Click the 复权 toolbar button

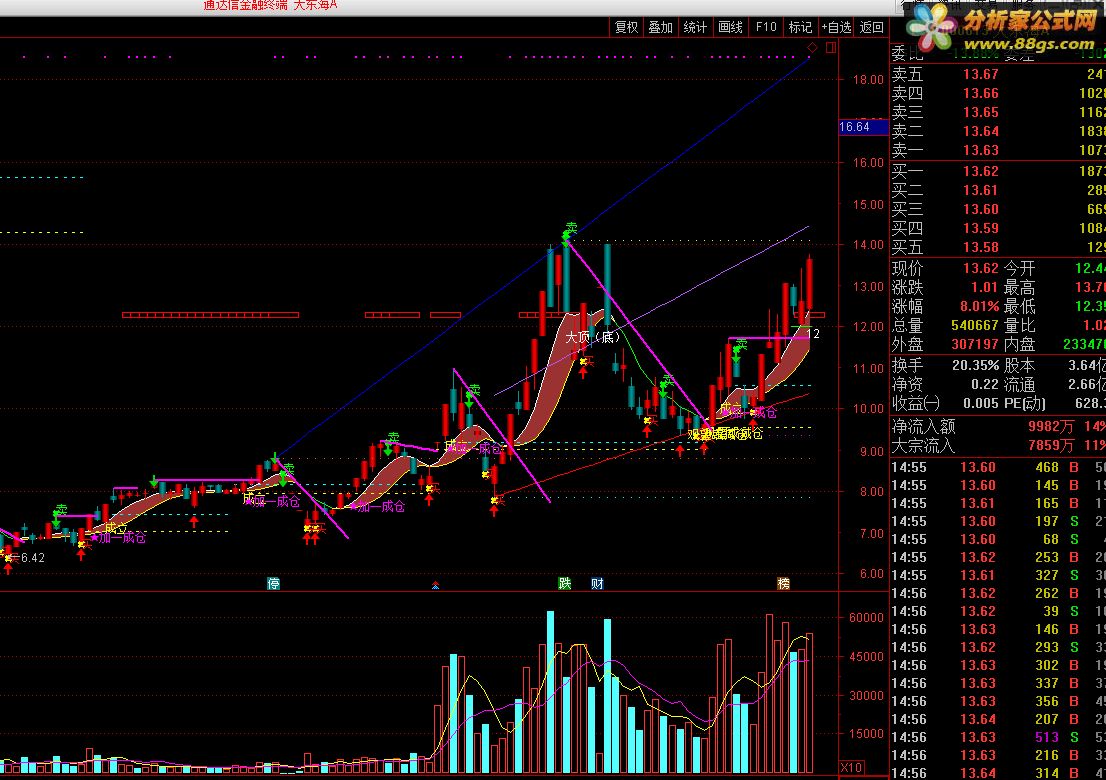pos(626,27)
